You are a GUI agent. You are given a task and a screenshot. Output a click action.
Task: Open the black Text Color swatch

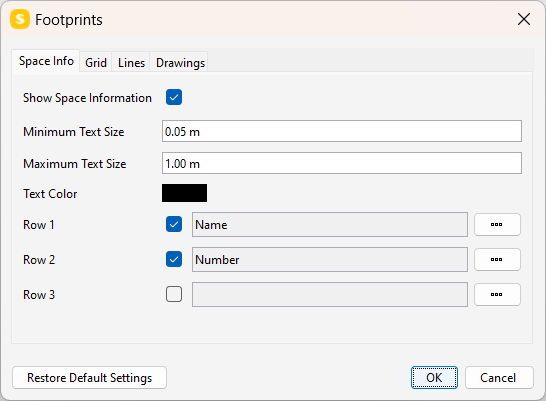(x=184, y=193)
